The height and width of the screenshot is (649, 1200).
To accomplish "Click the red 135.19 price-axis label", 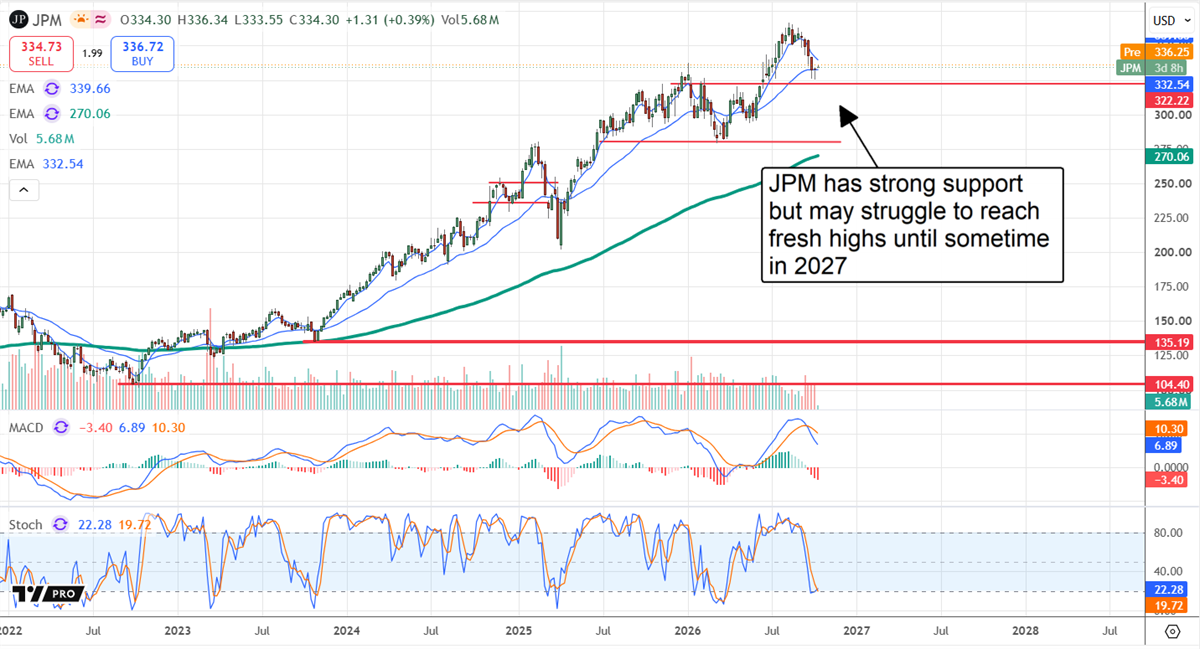I will coord(1168,342).
